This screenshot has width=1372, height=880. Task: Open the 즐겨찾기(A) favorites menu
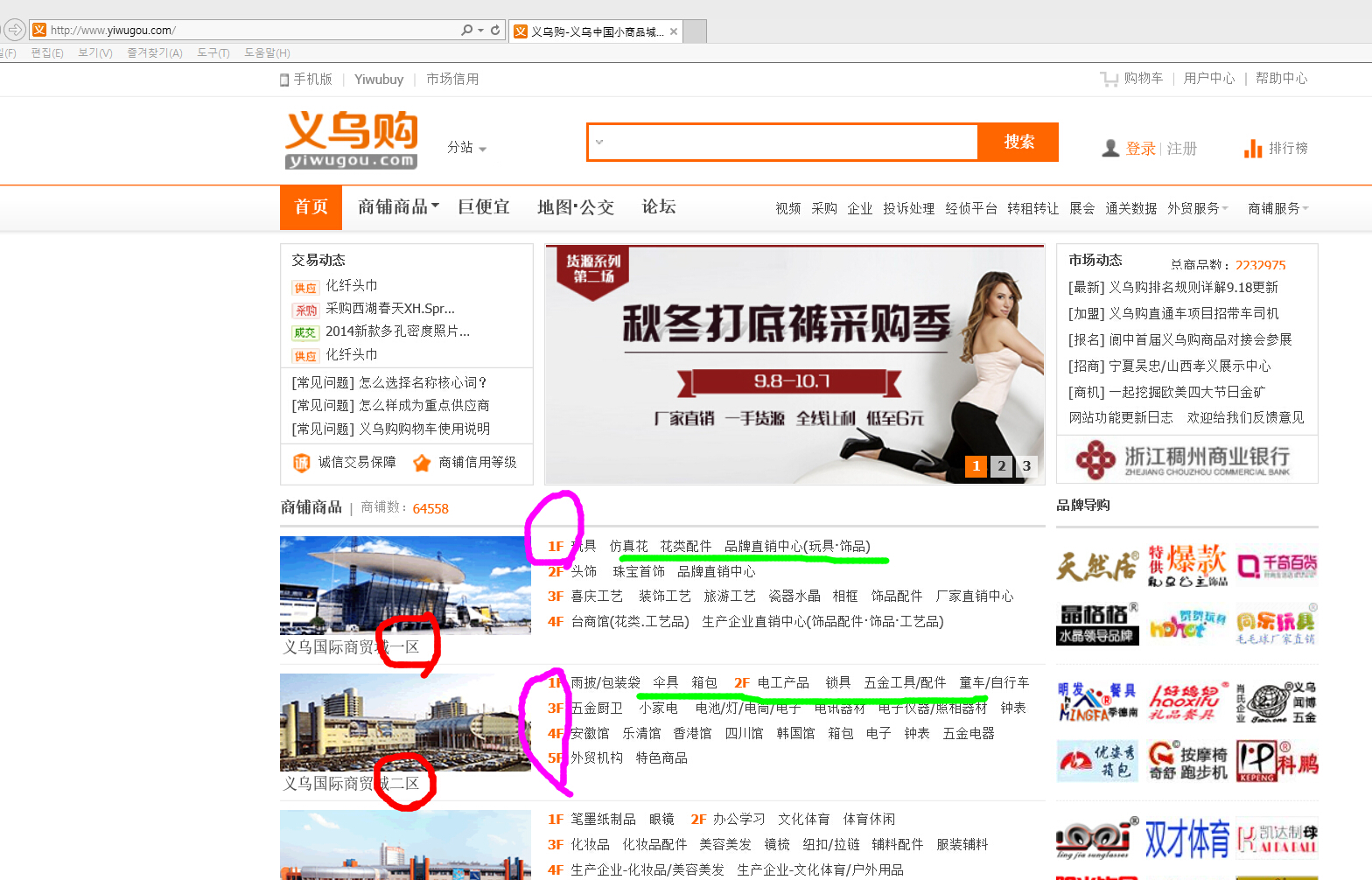click(155, 53)
